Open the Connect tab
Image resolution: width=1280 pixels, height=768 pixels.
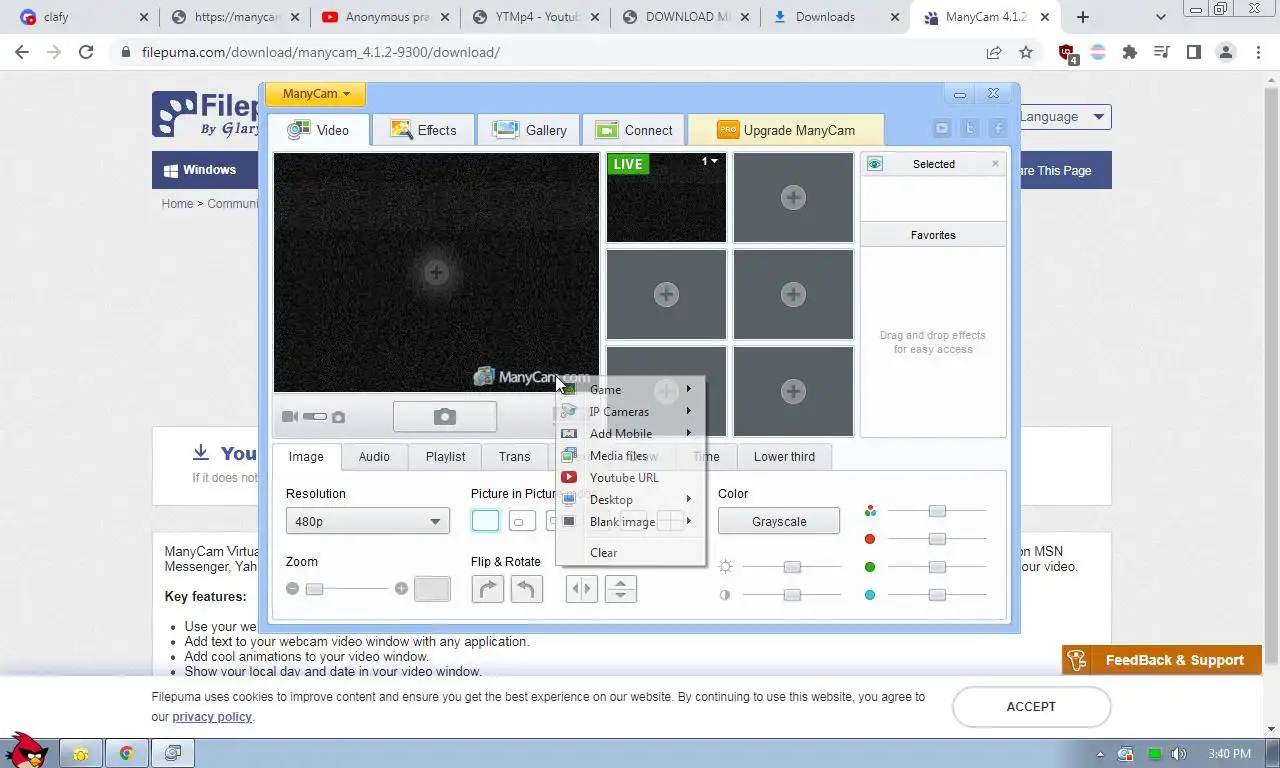coord(634,130)
